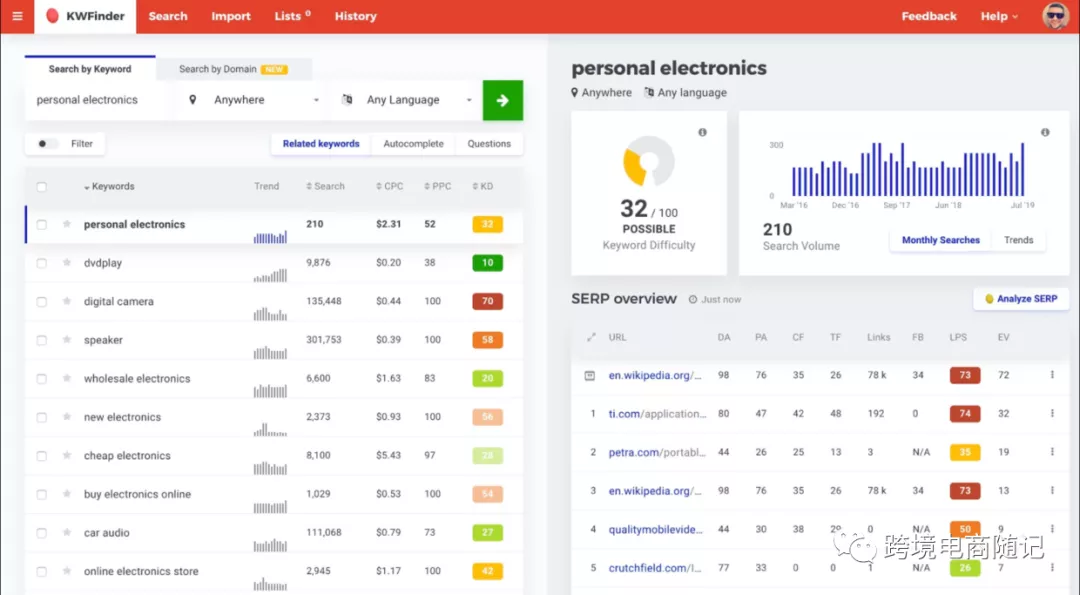
Task: Select Monthly Searches tab
Action: click(x=941, y=240)
